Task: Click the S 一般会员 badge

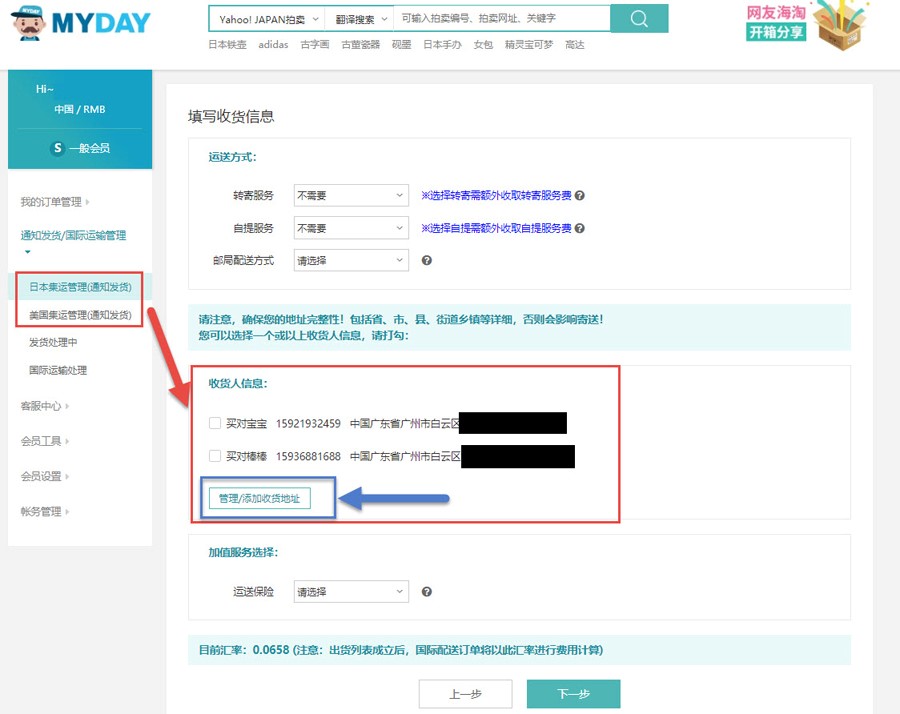Action: (80, 148)
